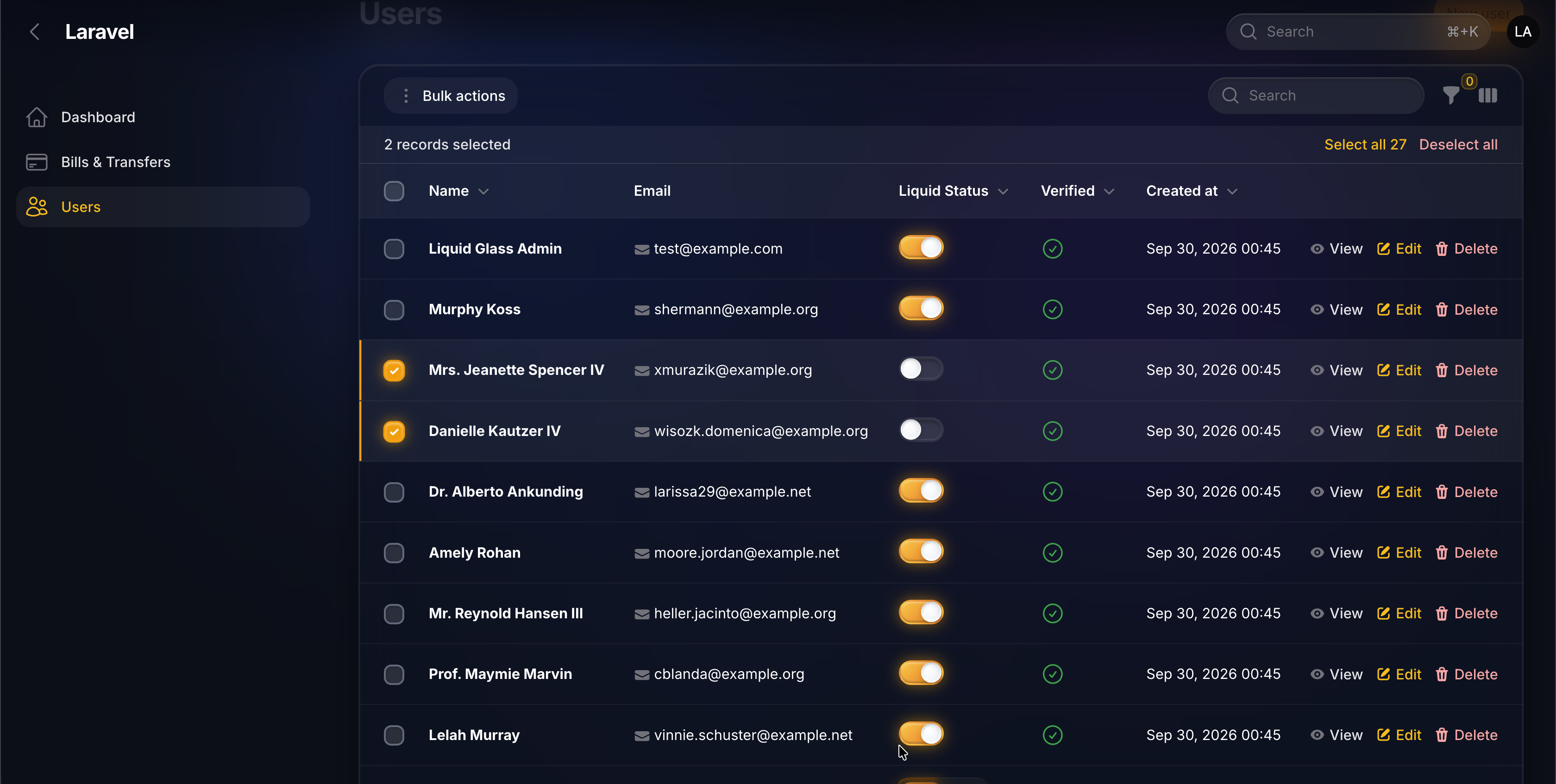Click the Bulk actions three-dot icon

(406, 95)
